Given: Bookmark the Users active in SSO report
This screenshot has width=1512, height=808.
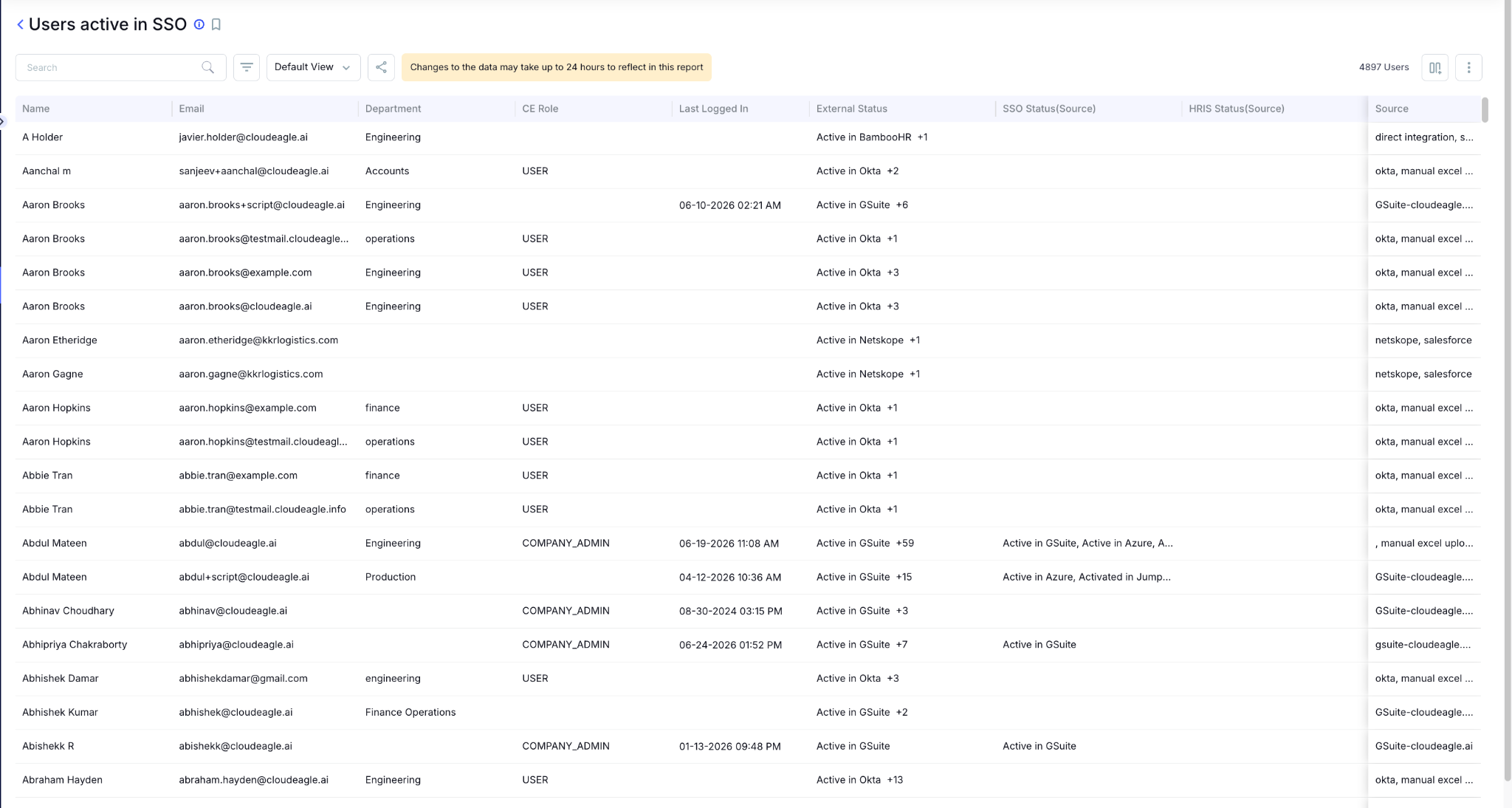Looking at the screenshot, I should tap(216, 24).
